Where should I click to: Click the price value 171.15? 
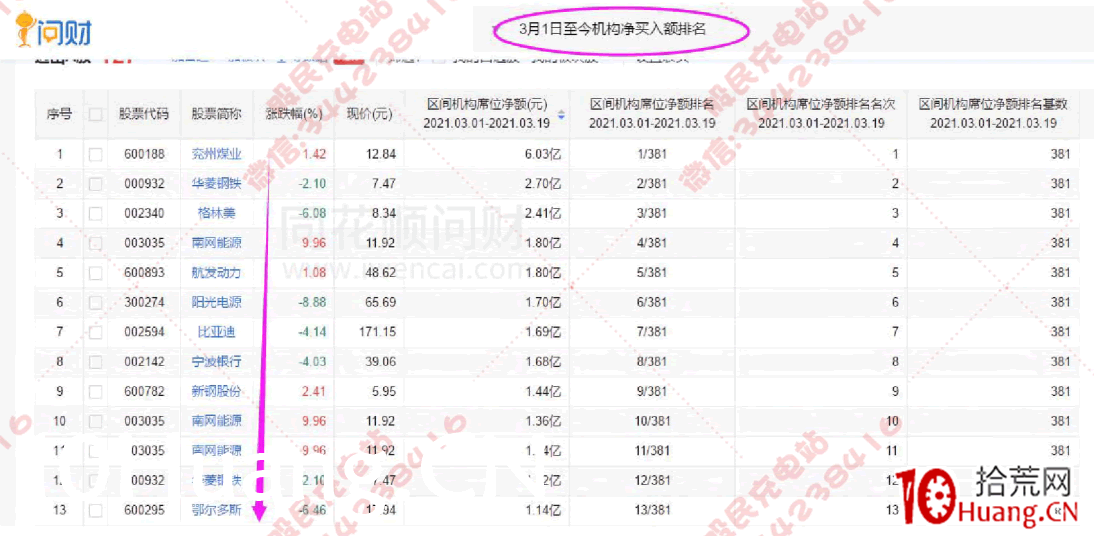(377, 332)
